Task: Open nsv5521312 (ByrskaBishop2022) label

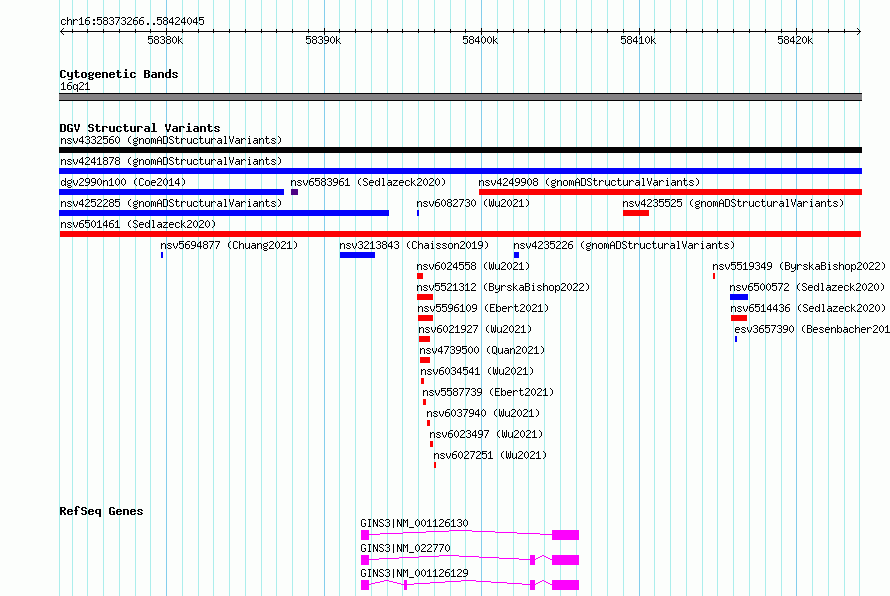Action: click(x=503, y=287)
